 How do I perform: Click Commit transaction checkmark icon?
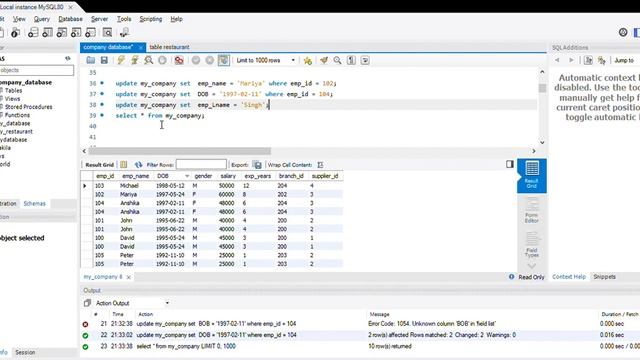tap(196, 60)
